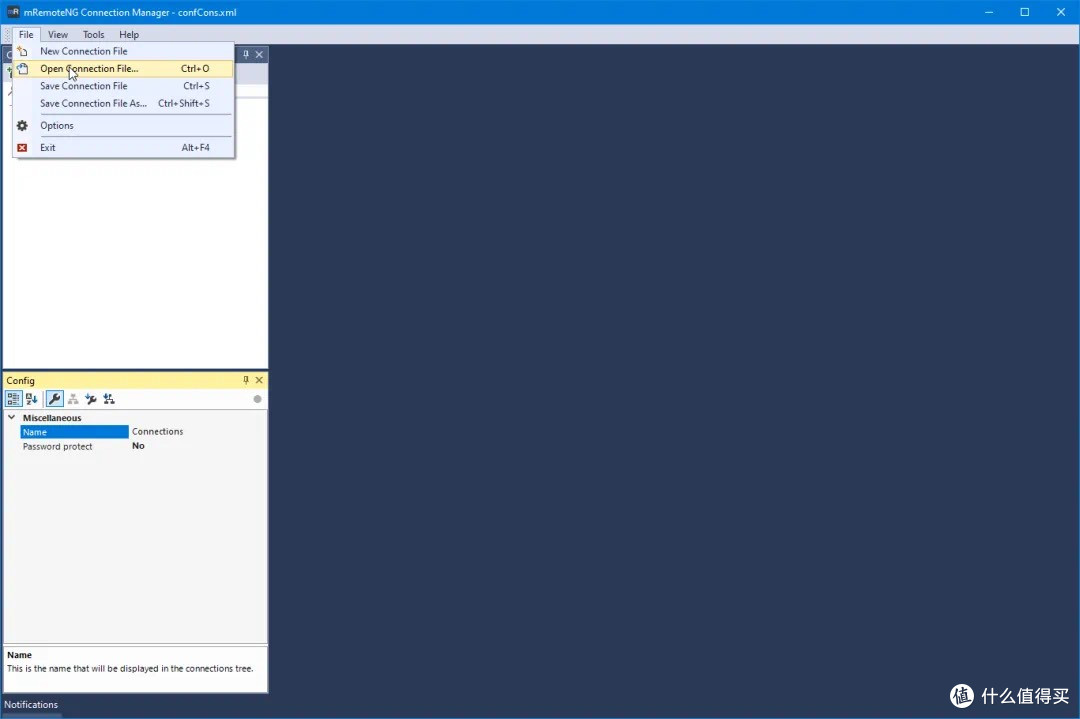Select Categorized view icon in Config toolbar
This screenshot has width=1080, height=719.
pyautogui.click(x=13, y=399)
